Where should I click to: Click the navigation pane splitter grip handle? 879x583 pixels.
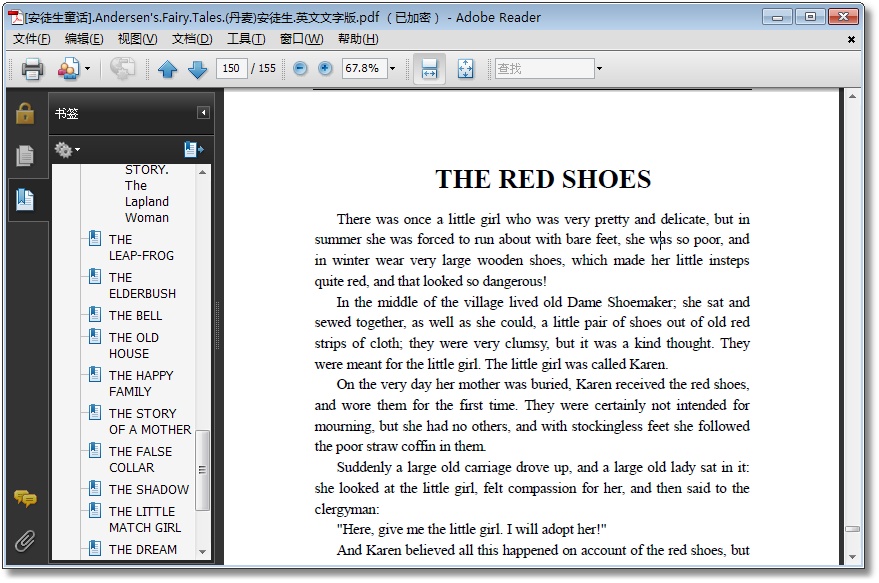coord(218,325)
